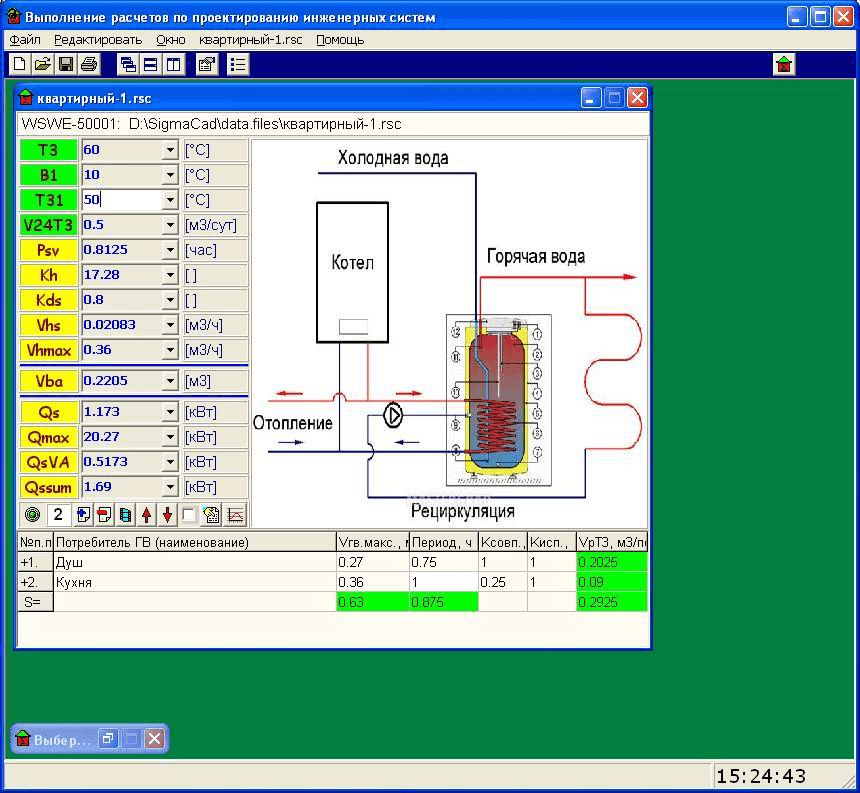Expand the Qmax value dropdown

tap(170, 437)
